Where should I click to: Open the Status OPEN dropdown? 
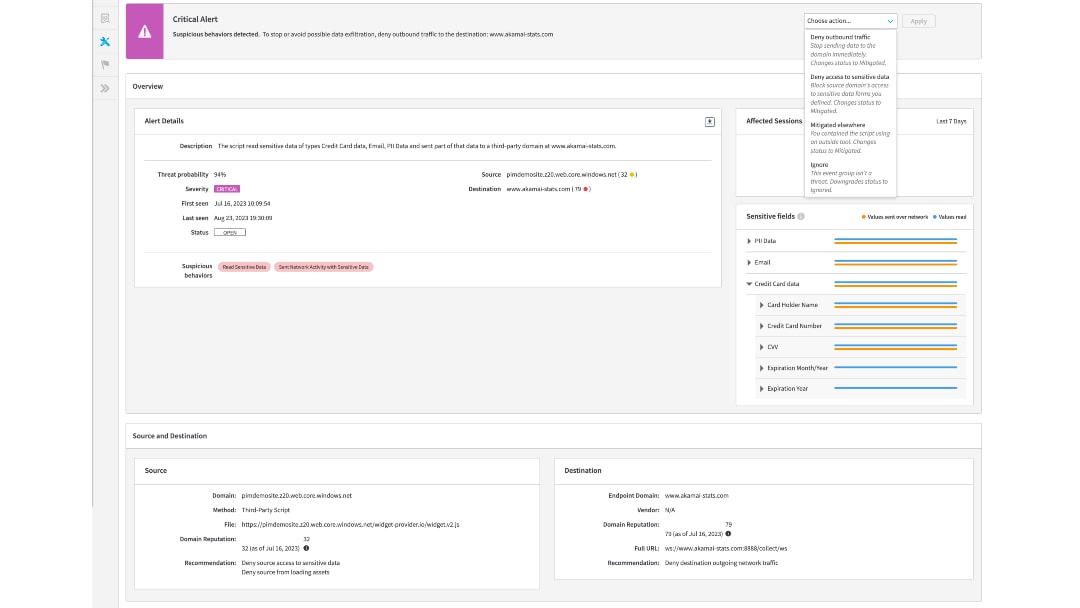pyautogui.click(x=231, y=231)
